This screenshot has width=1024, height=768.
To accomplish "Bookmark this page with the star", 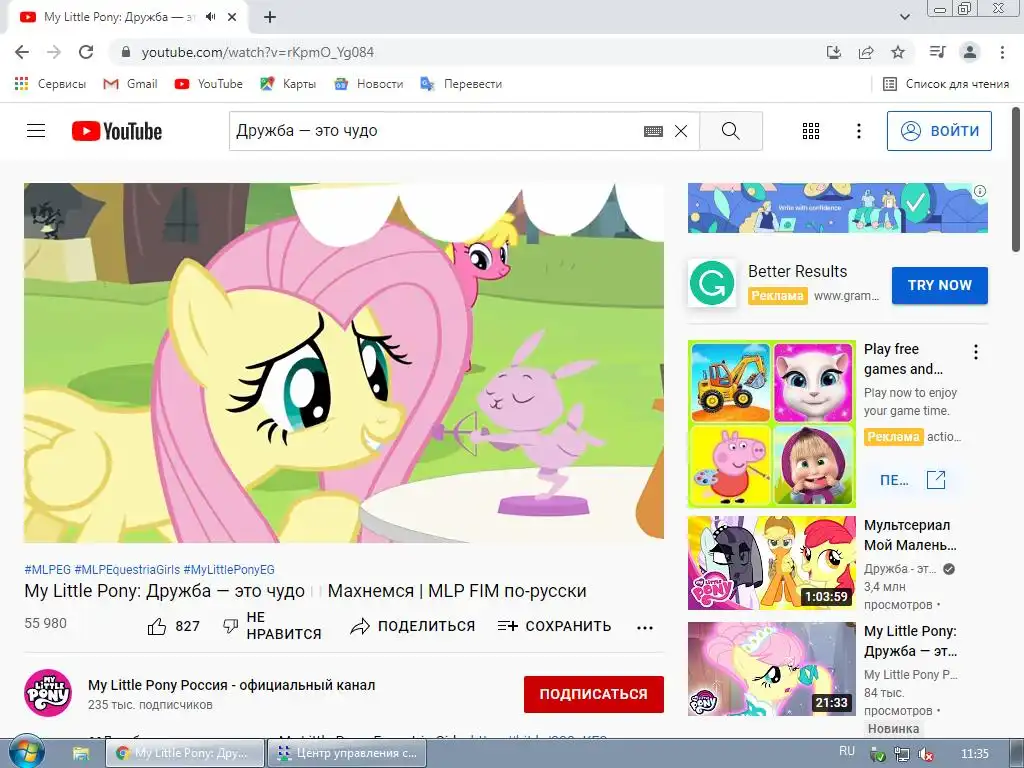I will (x=898, y=52).
